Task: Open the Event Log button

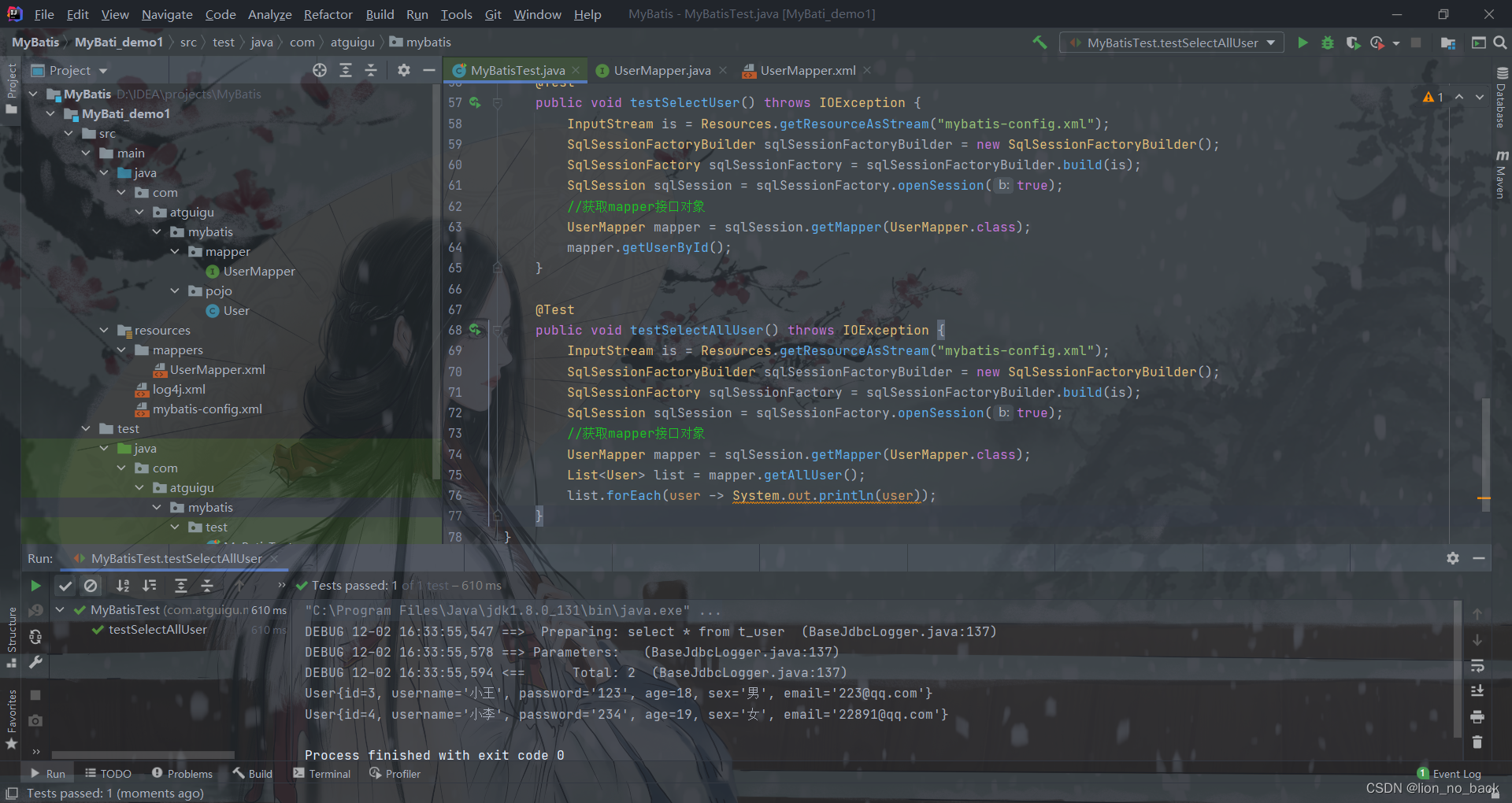Action: (x=1449, y=774)
